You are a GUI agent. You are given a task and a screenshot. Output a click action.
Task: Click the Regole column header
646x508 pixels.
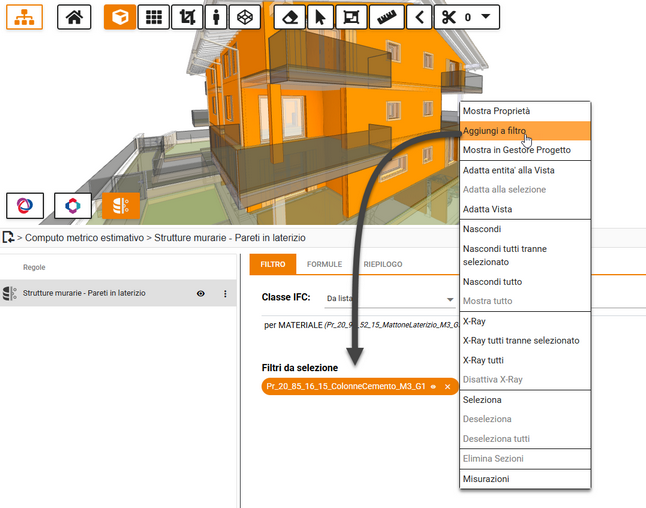point(34,267)
